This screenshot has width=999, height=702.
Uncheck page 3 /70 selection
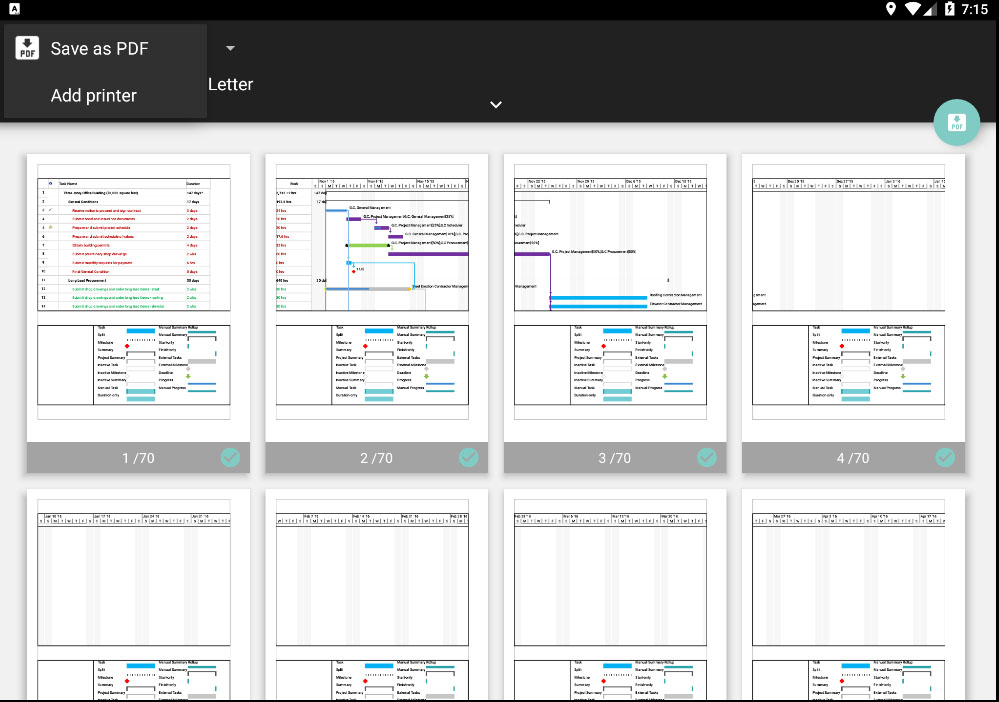pyautogui.click(x=707, y=457)
